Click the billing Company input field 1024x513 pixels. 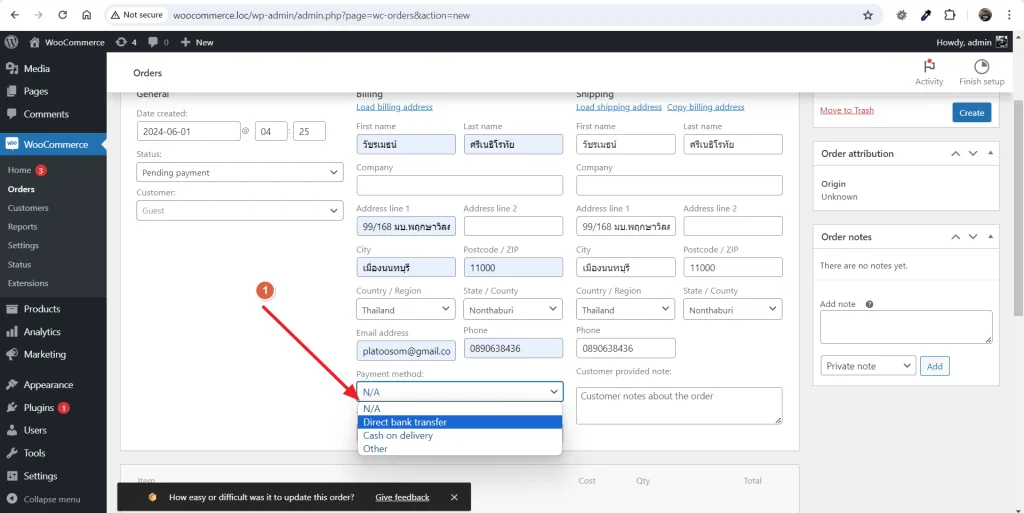(459, 185)
